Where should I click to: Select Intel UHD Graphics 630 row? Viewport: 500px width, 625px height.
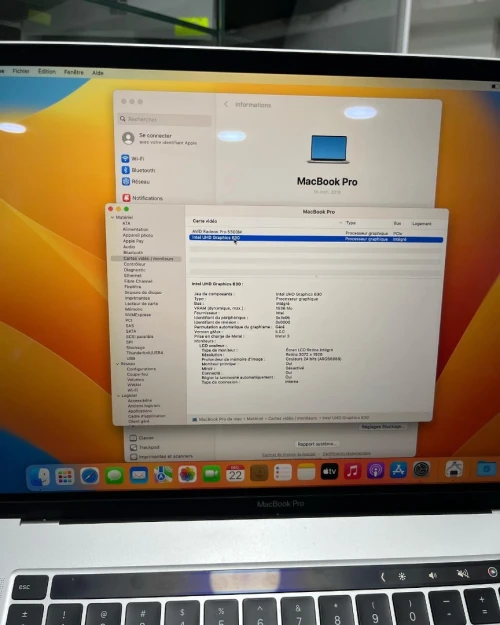click(x=316, y=239)
